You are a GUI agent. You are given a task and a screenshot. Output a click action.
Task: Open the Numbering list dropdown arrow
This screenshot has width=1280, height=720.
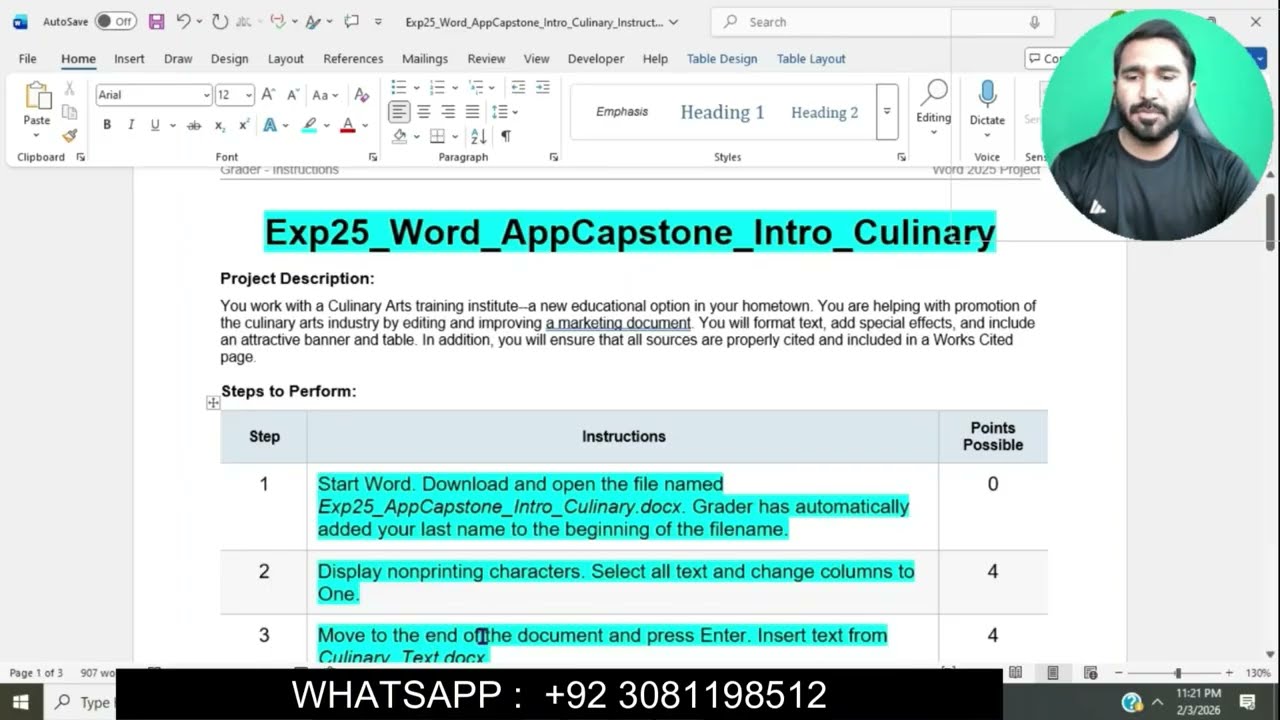click(454, 87)
